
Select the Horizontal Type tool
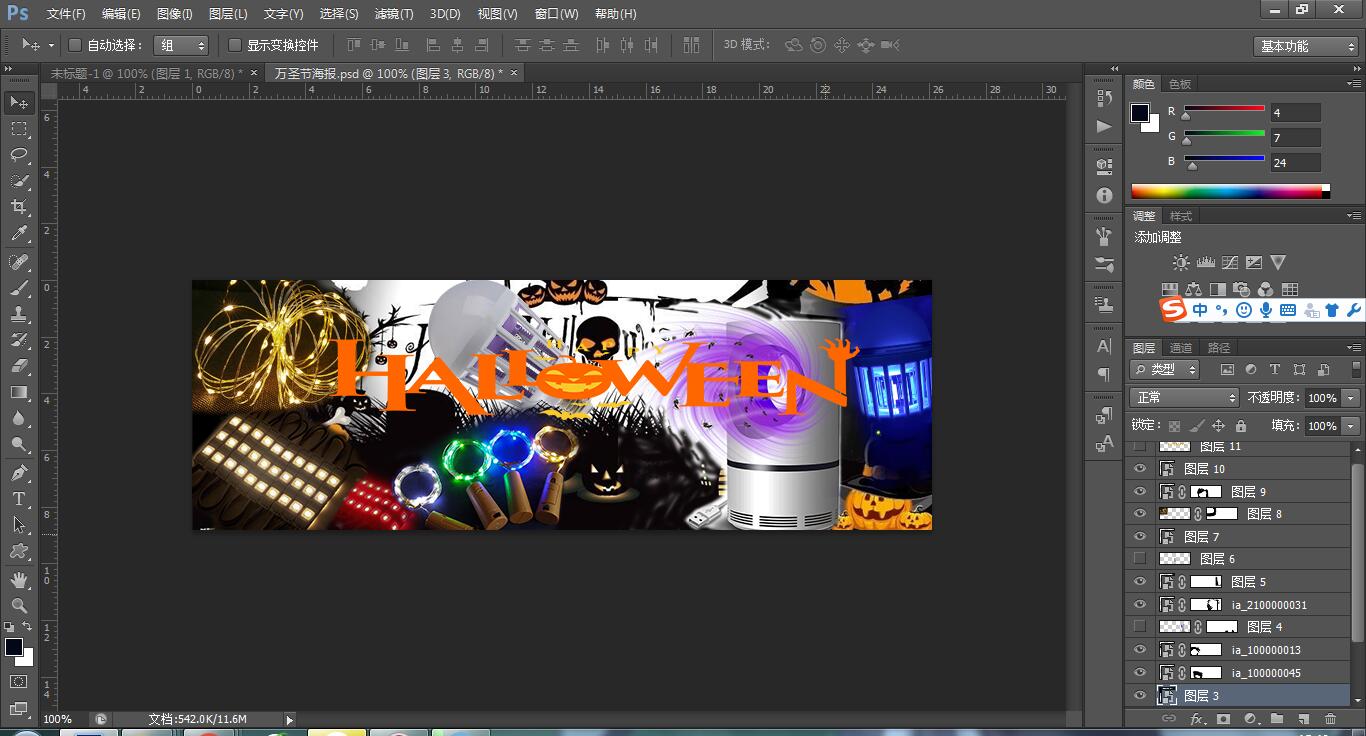coord(18,498)
